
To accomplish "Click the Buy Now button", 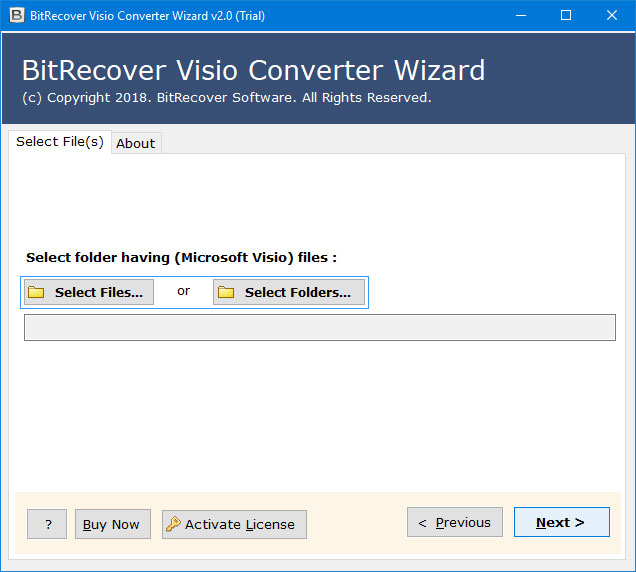I will [113, 524].
